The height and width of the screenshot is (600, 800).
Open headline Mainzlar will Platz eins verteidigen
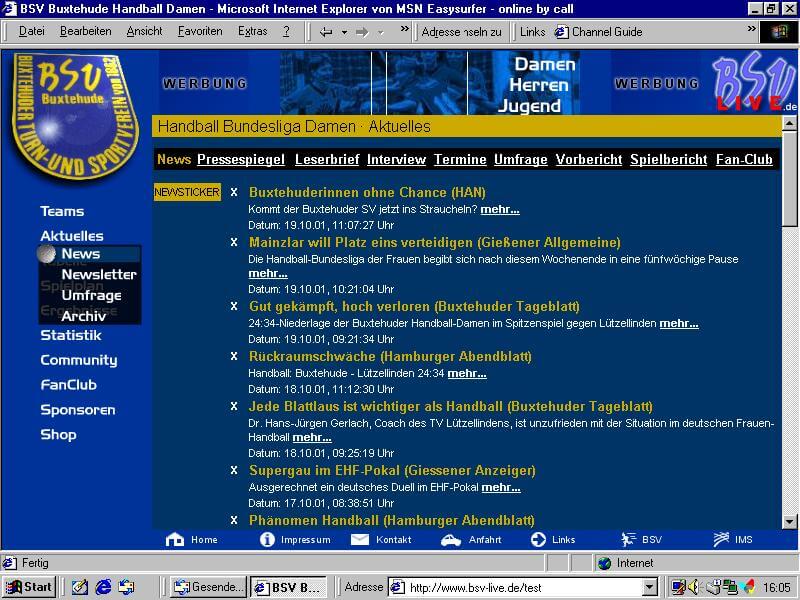pos(435,242)
